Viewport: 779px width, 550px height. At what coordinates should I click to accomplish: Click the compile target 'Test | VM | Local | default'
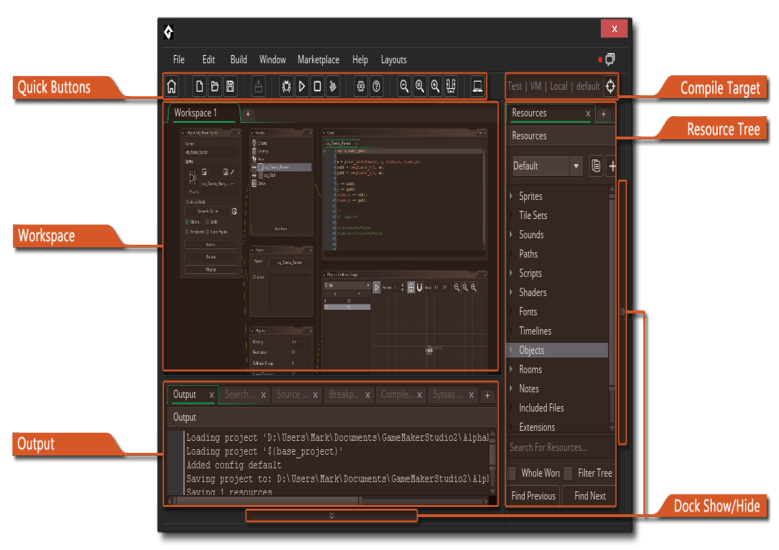coord(553,86)
